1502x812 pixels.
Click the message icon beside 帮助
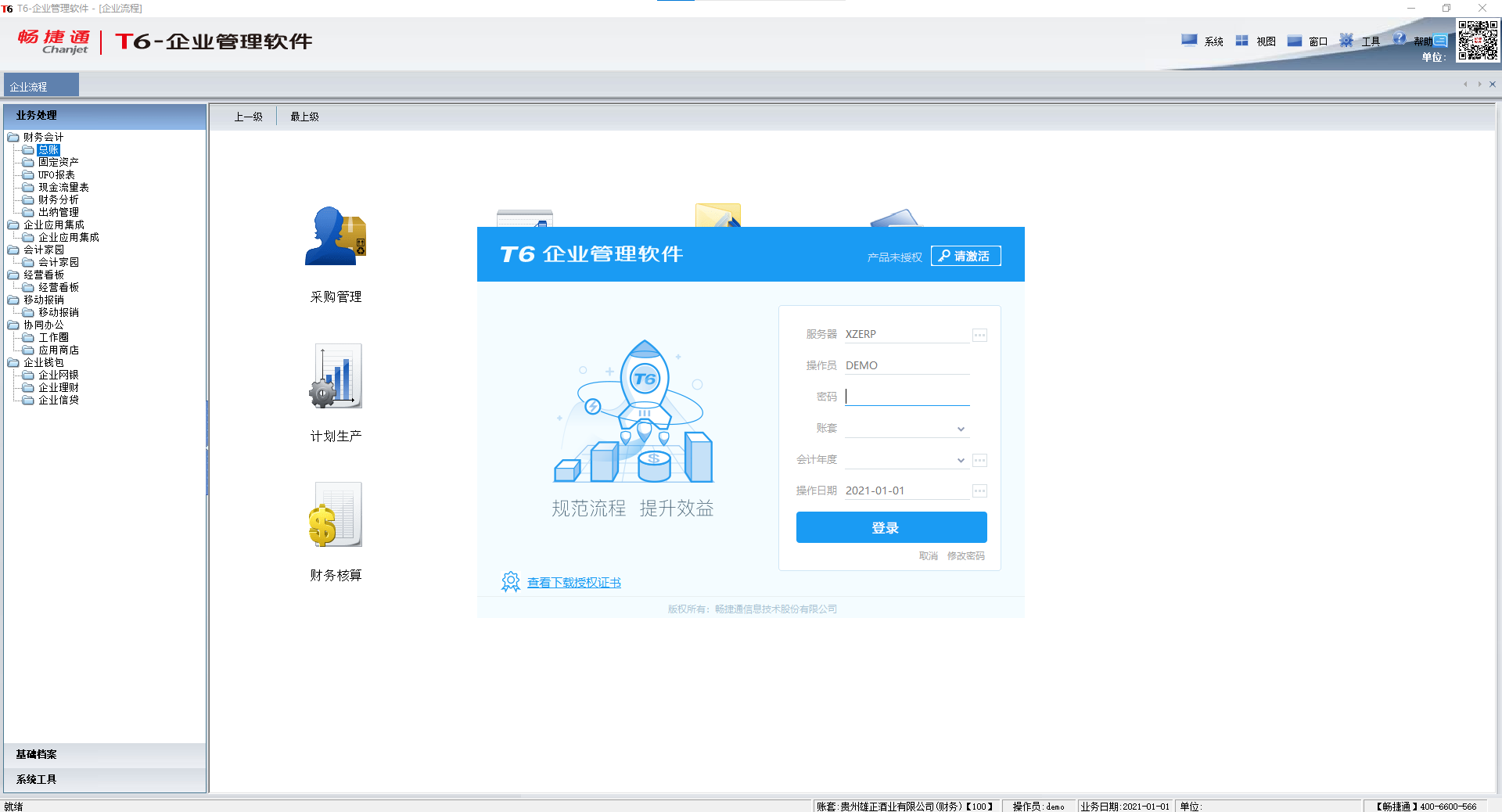click(1441, 40)
